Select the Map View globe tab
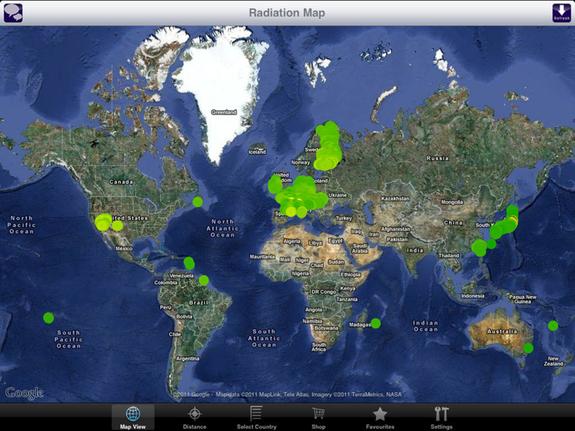This screenshot has width=575, height=431. click(133, 417)
